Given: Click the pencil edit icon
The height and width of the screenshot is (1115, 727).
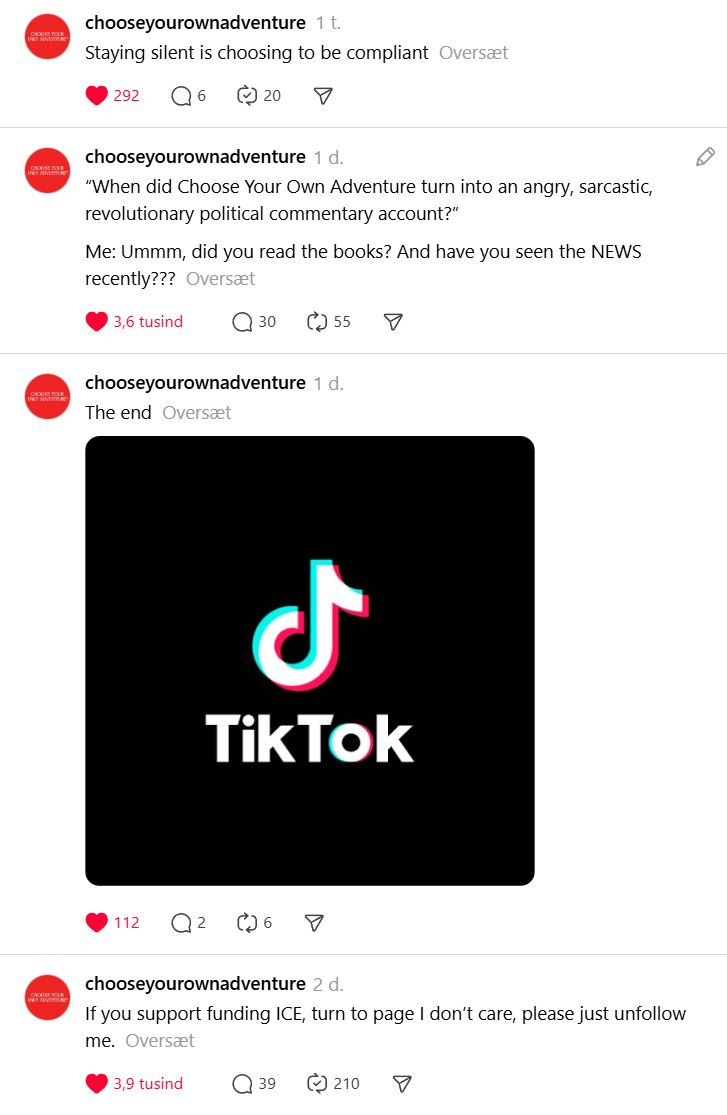Looking at the screenshot, I should point(705,157).
